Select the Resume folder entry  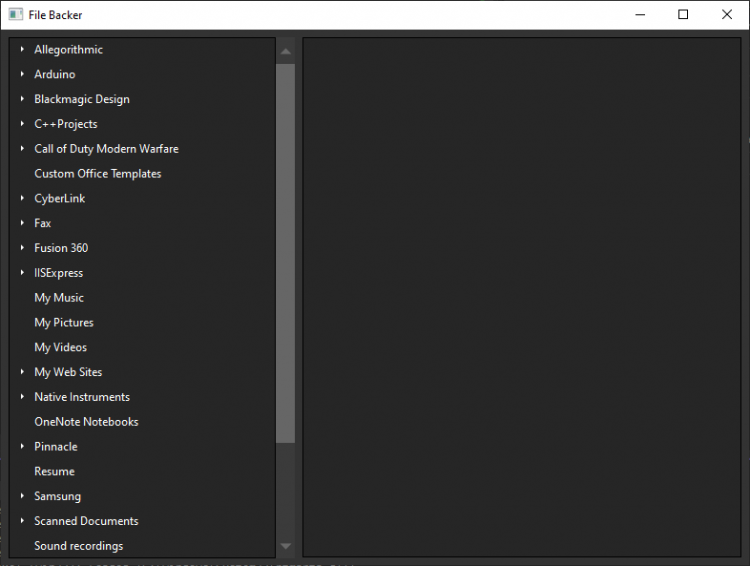point(54,471)
